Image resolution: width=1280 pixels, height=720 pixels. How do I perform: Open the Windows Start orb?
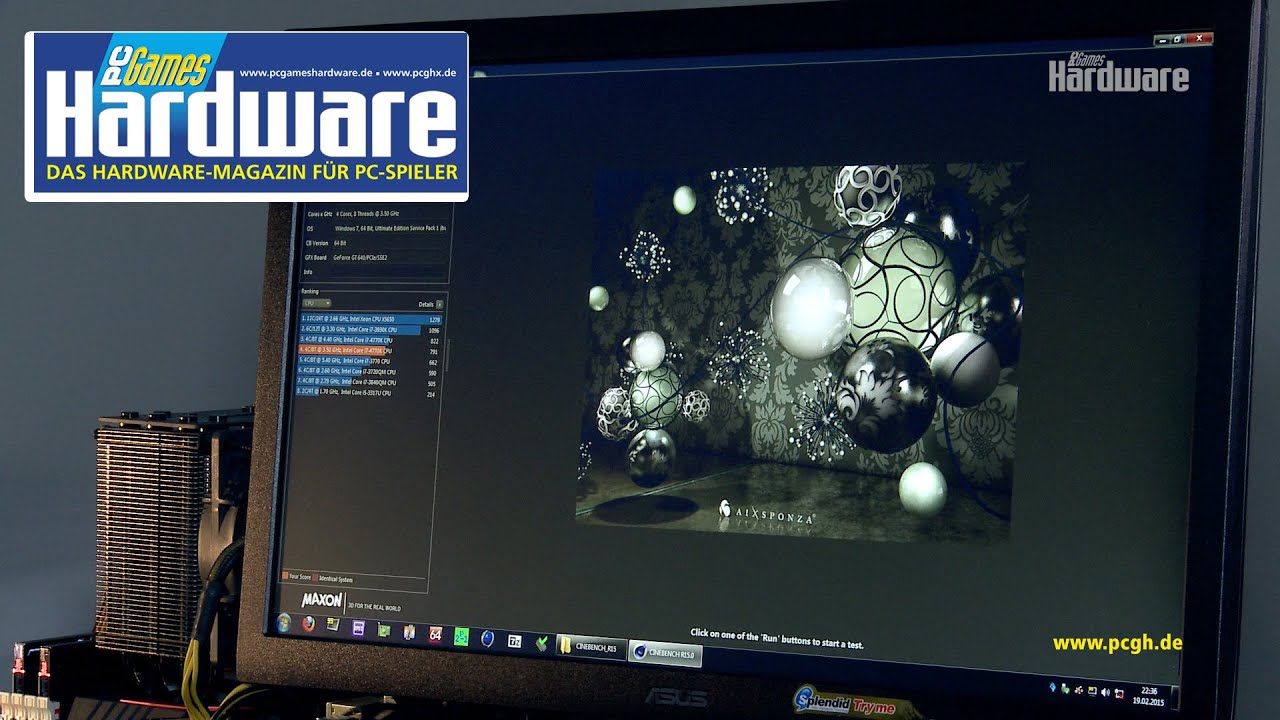[284, 622]
